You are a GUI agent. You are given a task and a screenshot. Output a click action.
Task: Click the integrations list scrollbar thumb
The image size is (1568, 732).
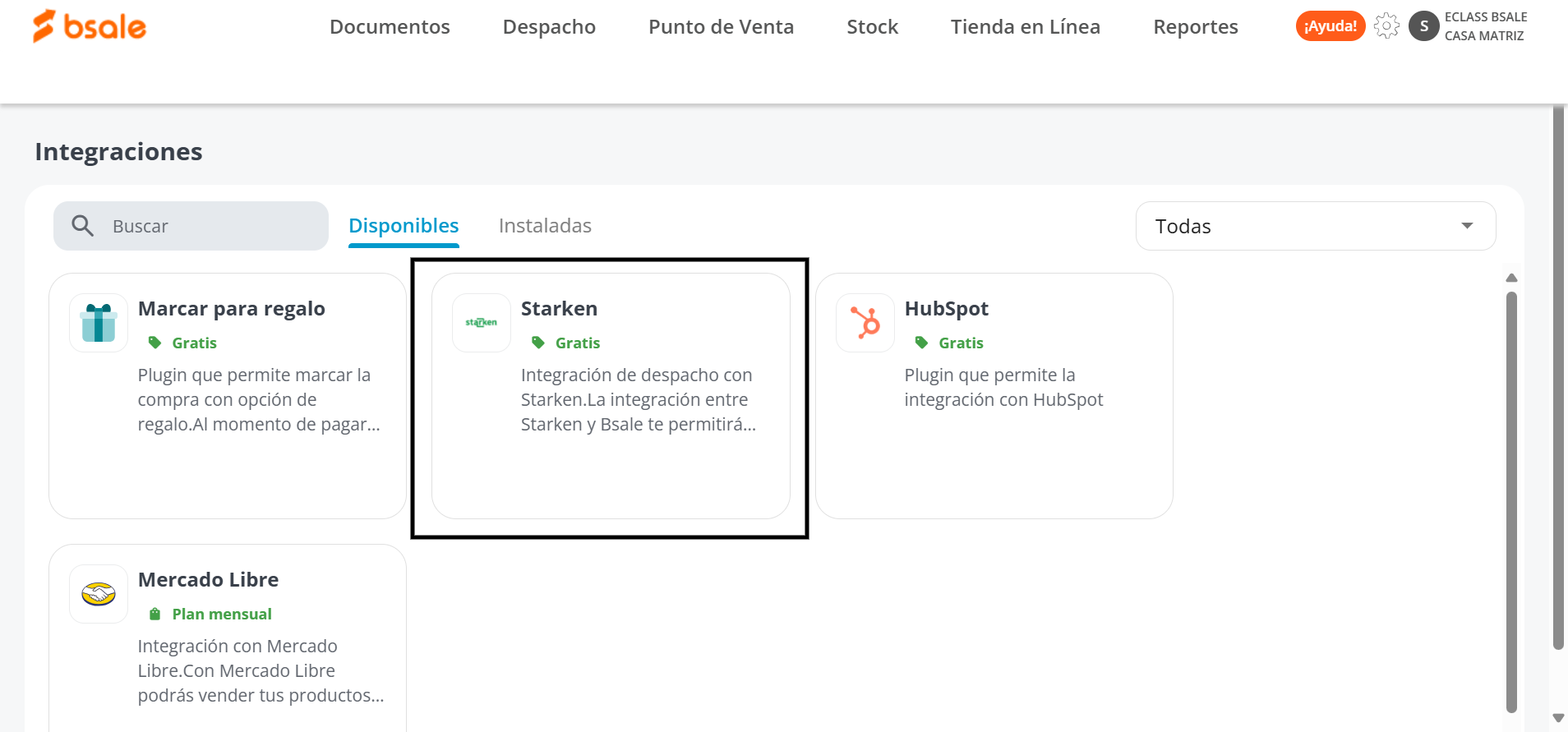coord(1511,501)
